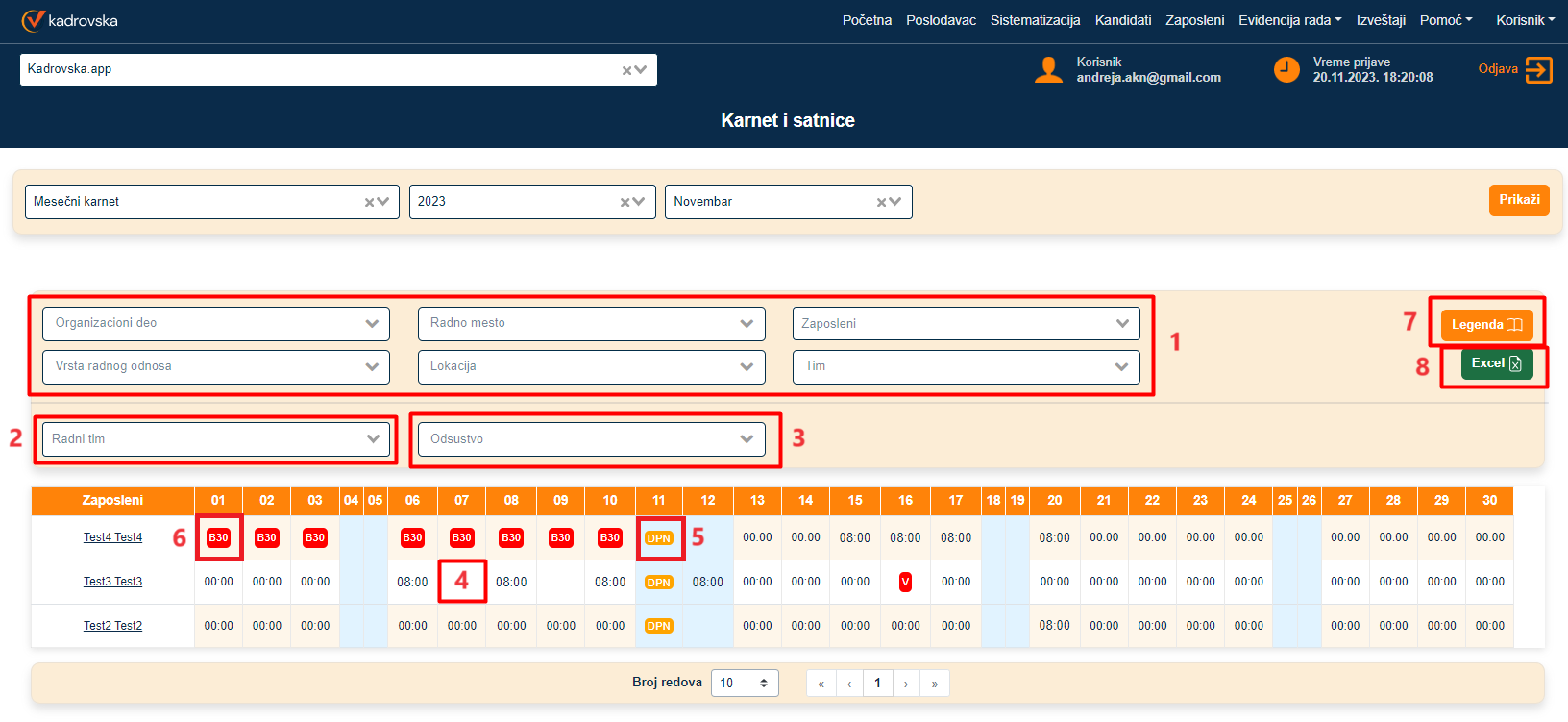Image resolution: width=1568 pixels, height=722 pixels.
Task: Open the Izveštaji menu item
Action: click(1380, 20)
